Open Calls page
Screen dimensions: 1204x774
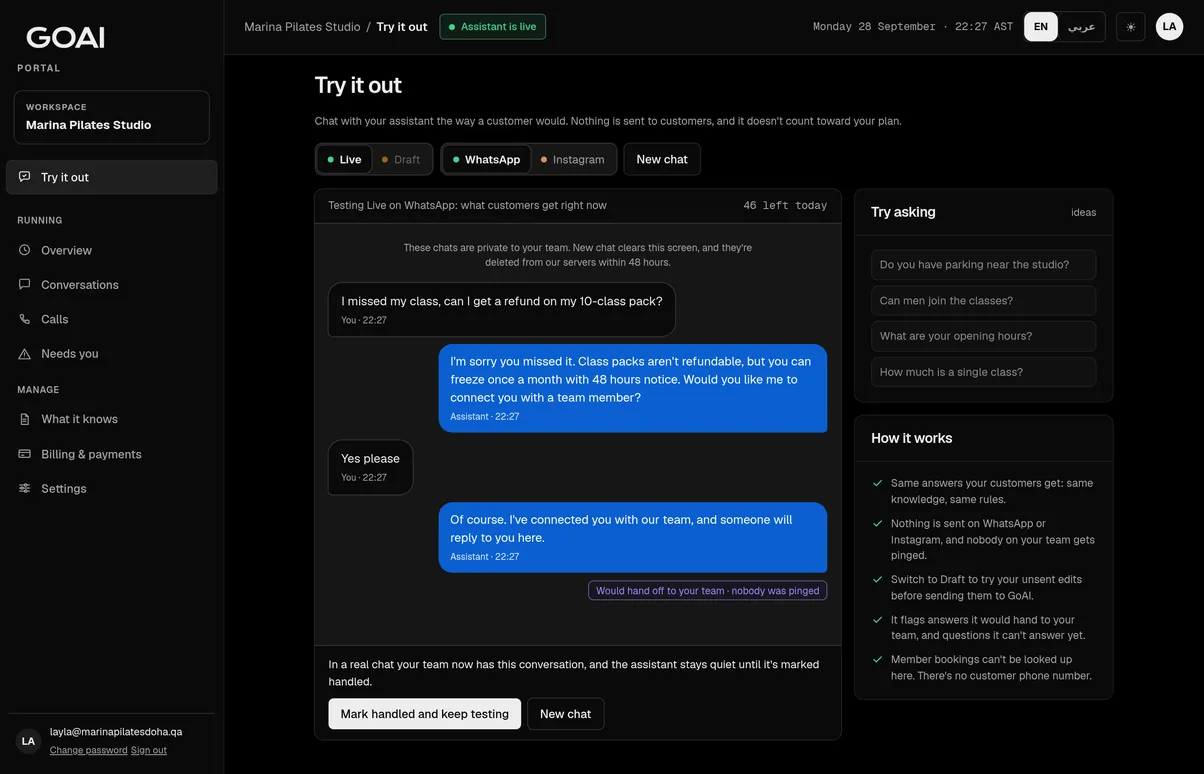coord(112,319)
